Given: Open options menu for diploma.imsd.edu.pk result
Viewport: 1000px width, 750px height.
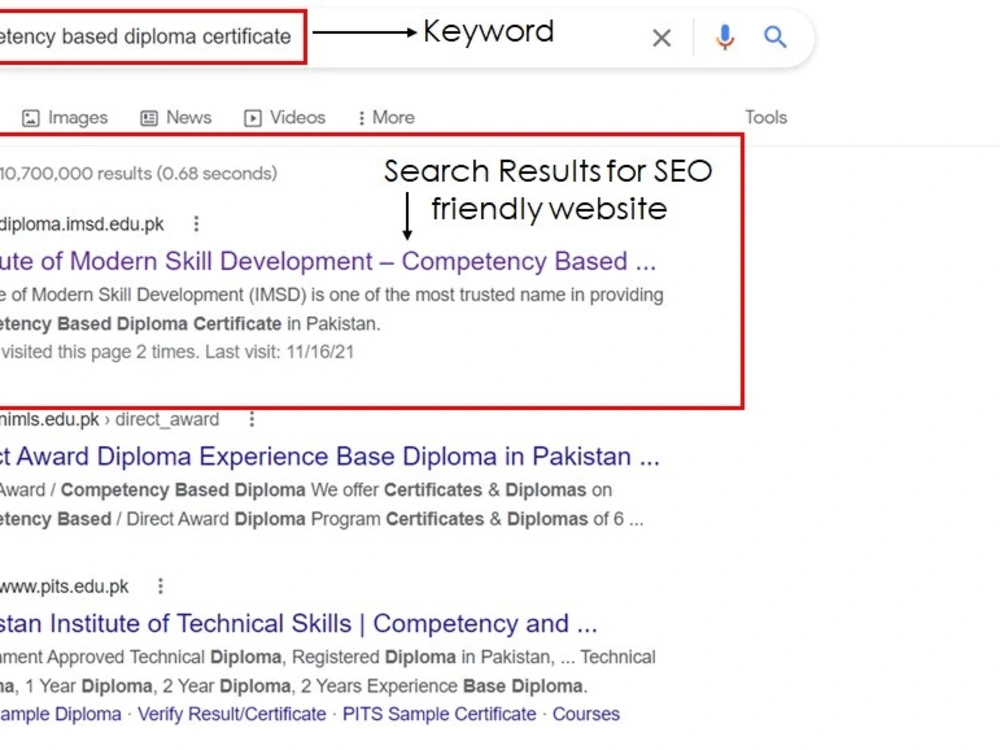Looking at the screenshot, I should (x=196, y=224).
